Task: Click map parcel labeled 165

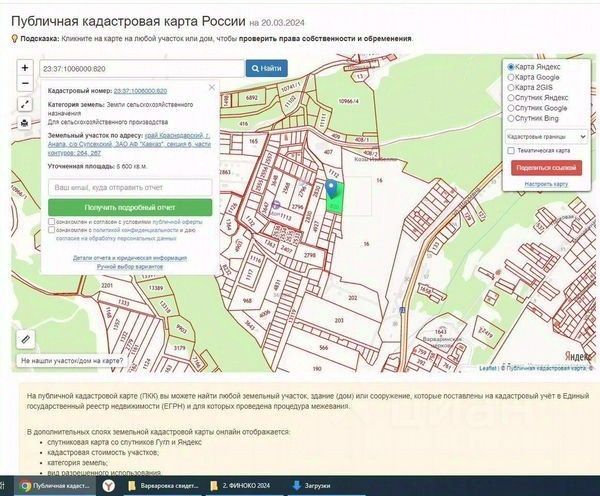Action: (x=253, y=142)
